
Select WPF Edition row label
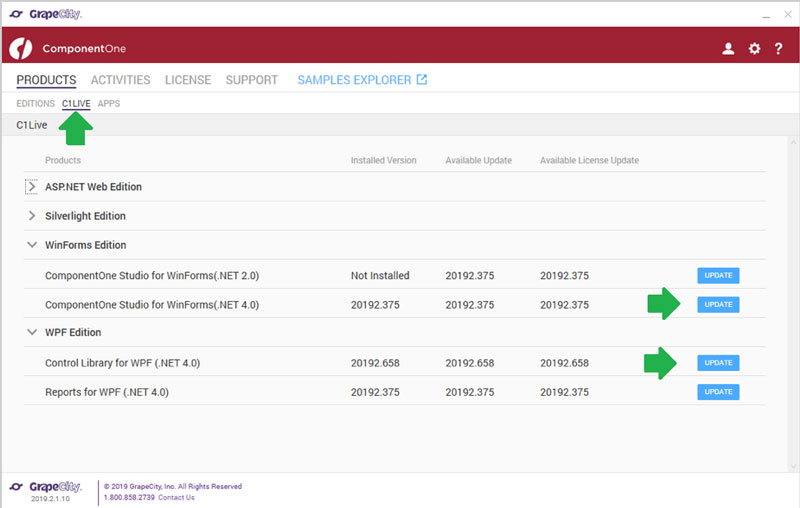click(73, 332)
